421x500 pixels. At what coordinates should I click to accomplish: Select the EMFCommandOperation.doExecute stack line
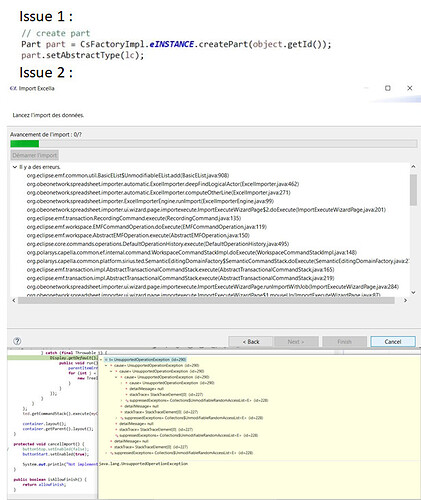[x=147, y=227]
